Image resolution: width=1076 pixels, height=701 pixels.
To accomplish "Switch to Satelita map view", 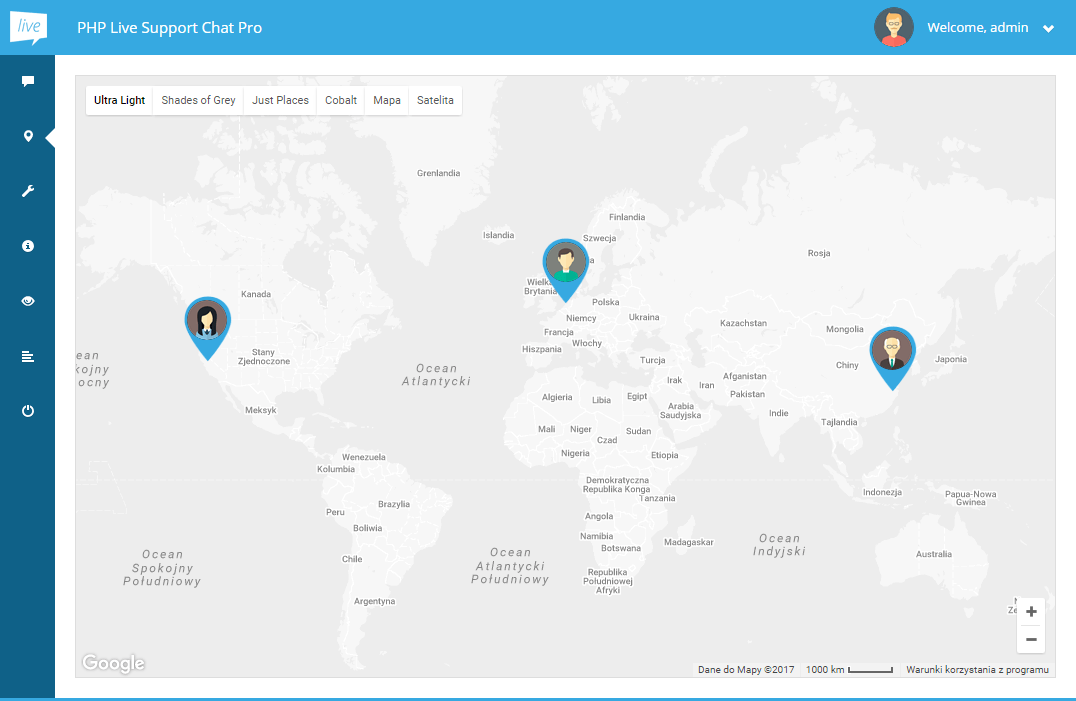I will [x=435, y=100].
